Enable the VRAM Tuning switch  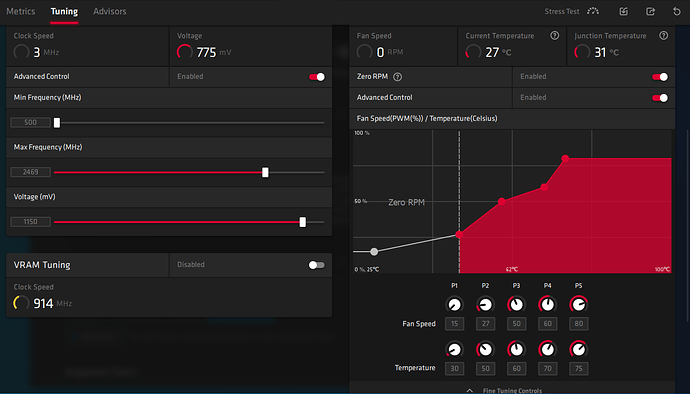pyautogui.click(x=317, y=265)
